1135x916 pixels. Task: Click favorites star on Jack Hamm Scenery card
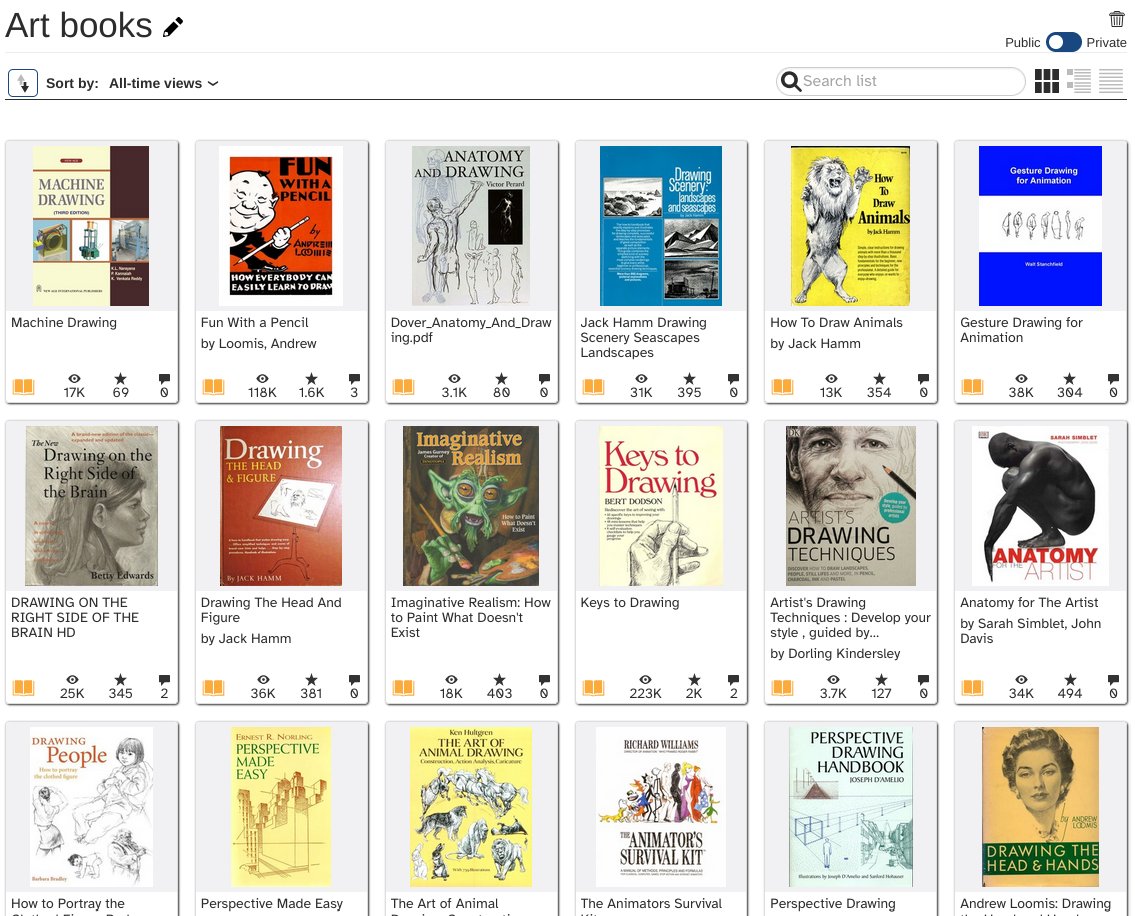(689, 379)
